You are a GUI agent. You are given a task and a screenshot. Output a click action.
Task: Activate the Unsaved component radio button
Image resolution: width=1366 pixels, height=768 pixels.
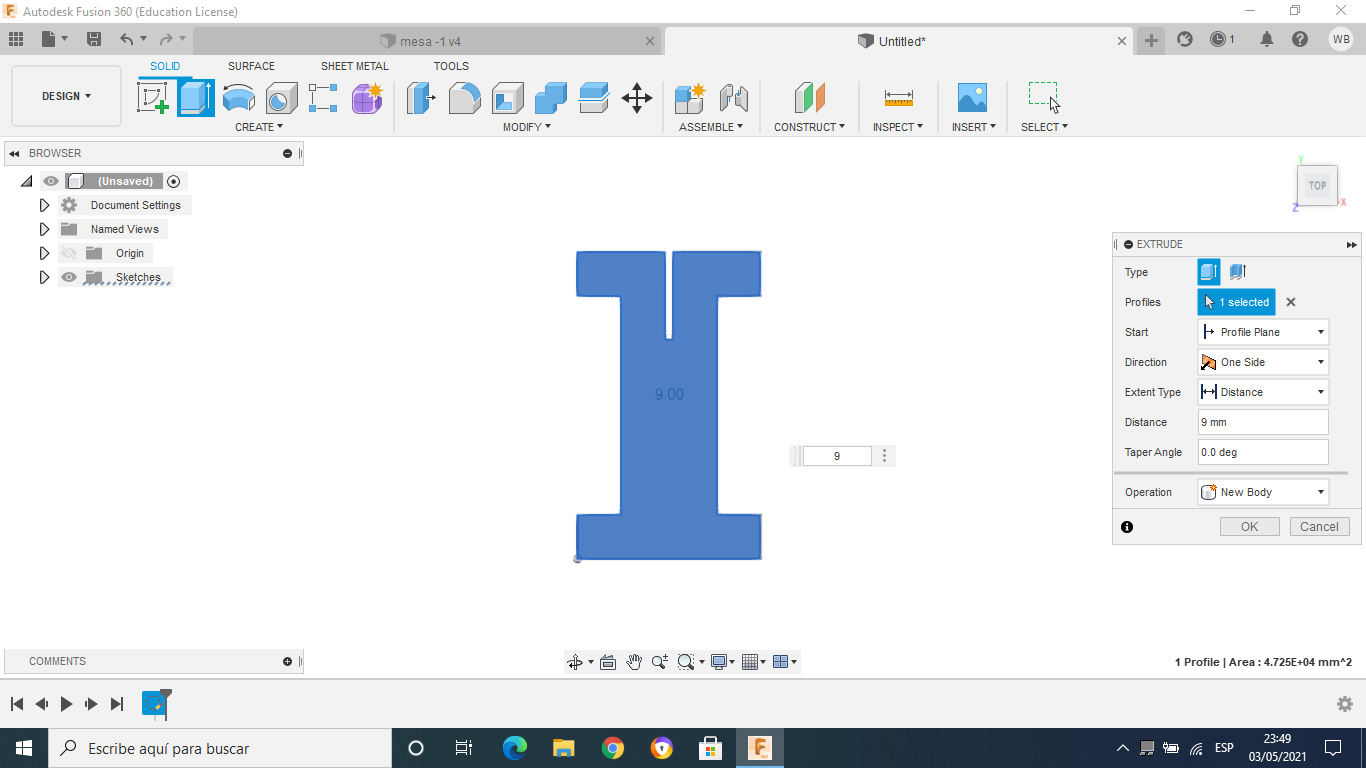pos(174,181)
